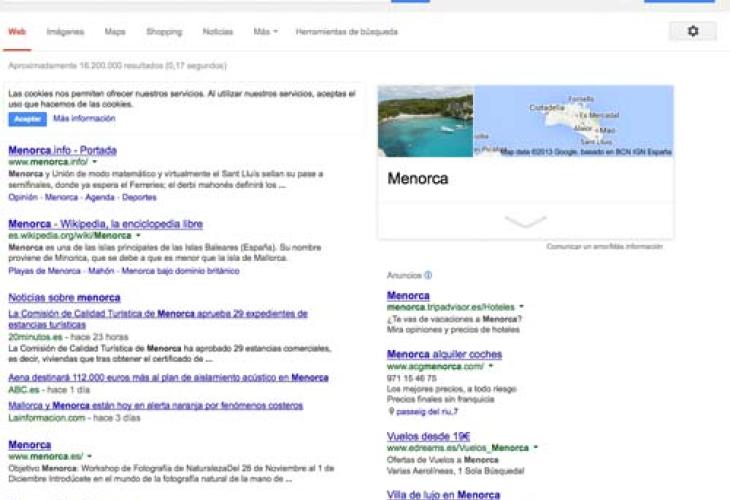Screen dimensions: 730x500
Task: Switch to the Shopping tab
Action: point(164,32)
